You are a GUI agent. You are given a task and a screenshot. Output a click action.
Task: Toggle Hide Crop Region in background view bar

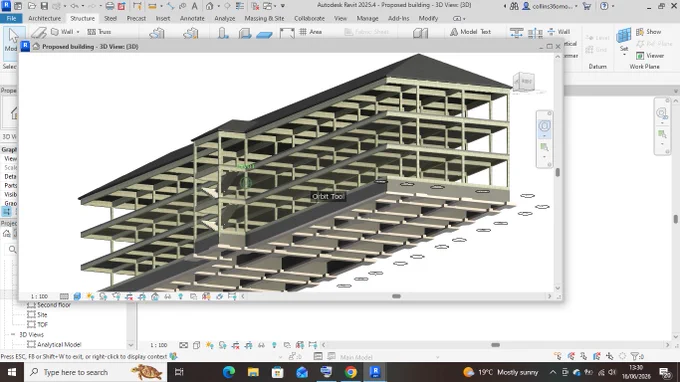[248, 345]
